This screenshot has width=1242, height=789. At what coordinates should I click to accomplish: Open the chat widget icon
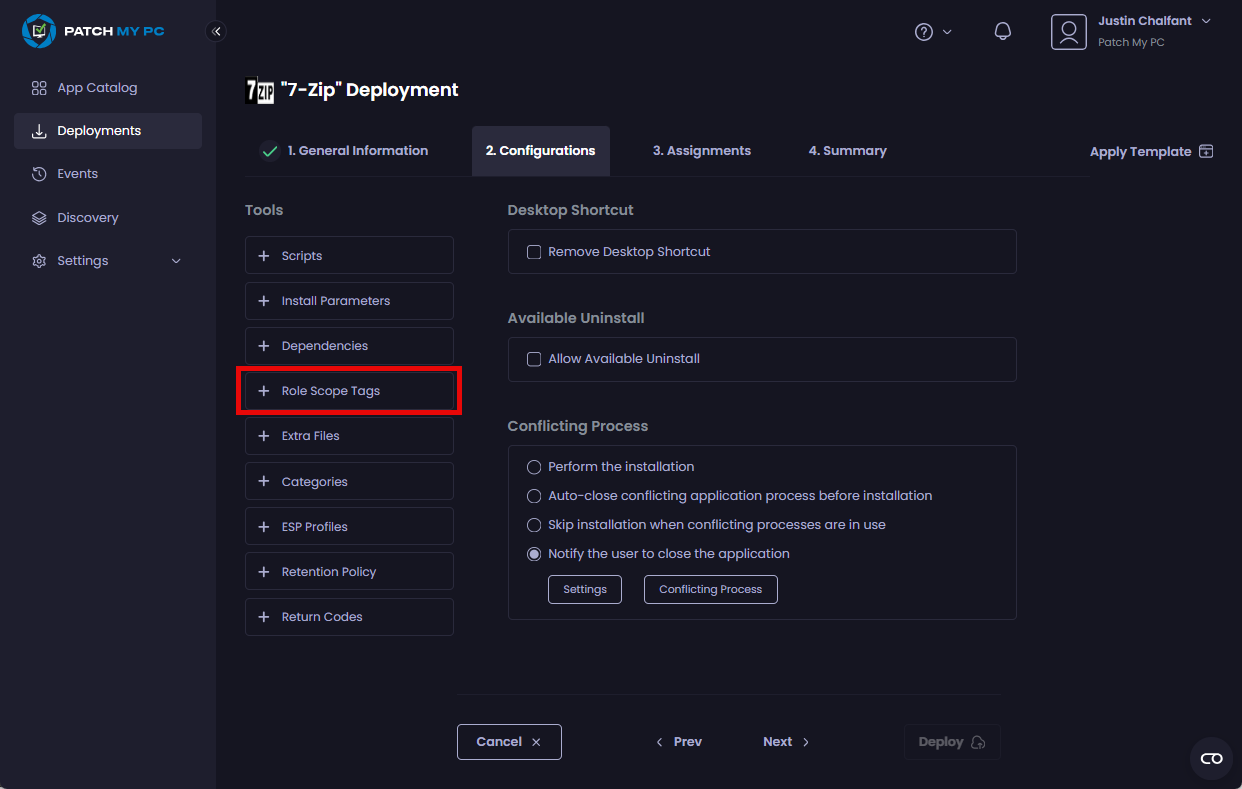pyautogui.click(x=1211, y=758)
